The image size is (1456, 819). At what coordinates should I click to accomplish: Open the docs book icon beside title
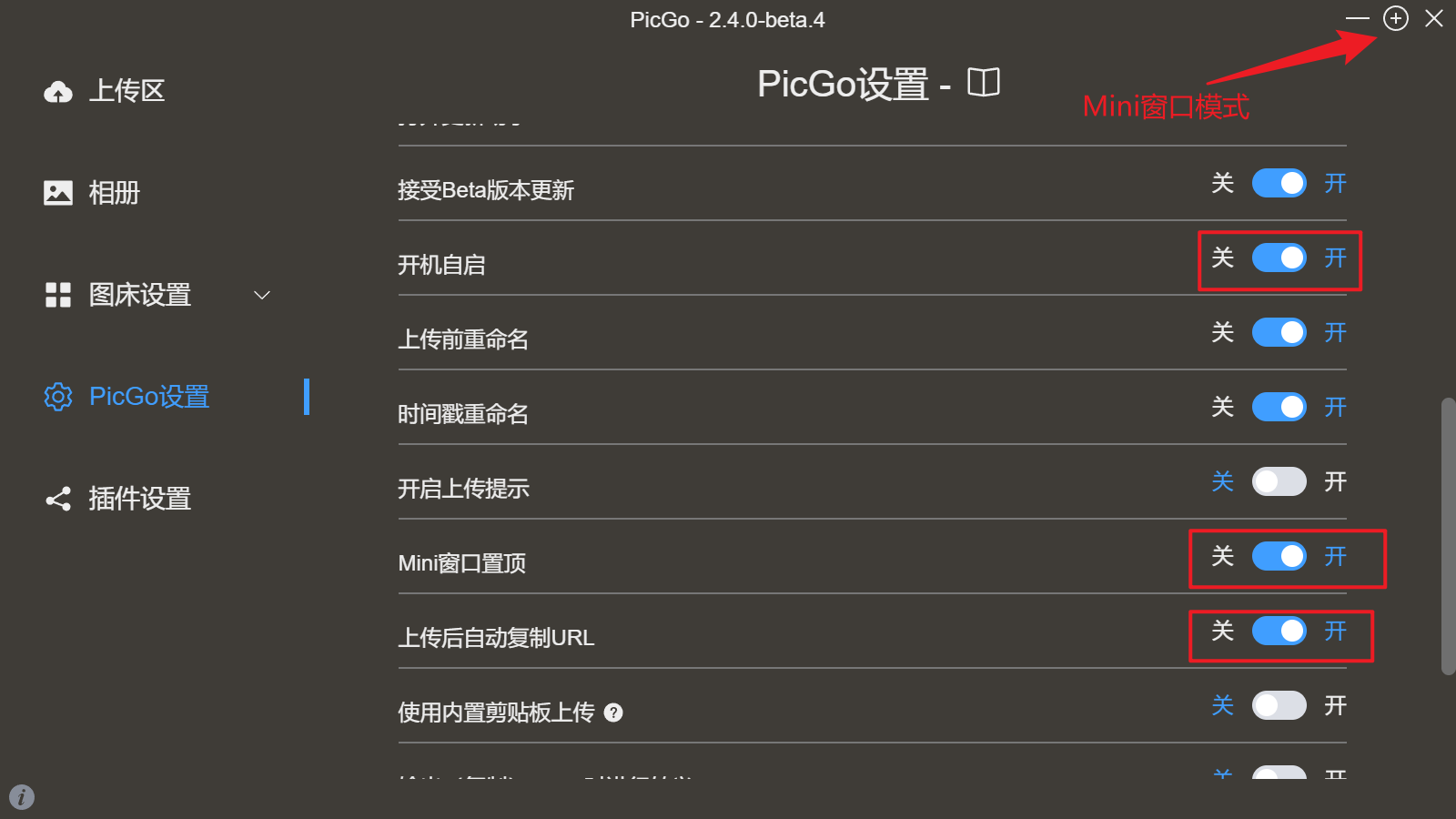tap(984, 83)
